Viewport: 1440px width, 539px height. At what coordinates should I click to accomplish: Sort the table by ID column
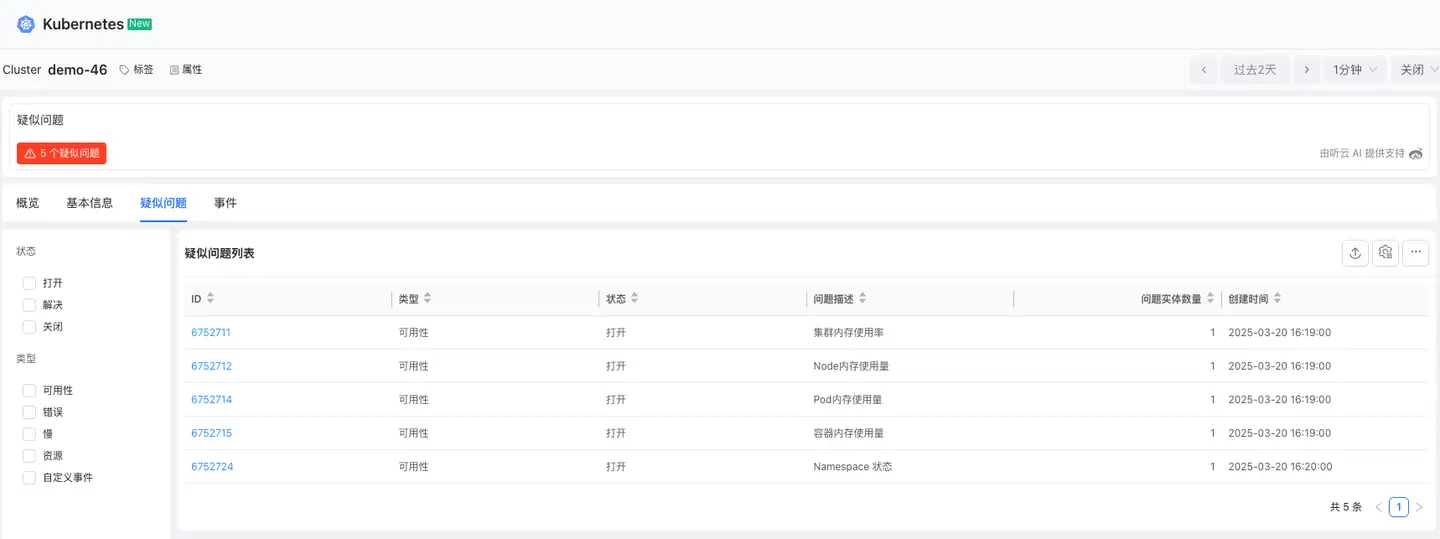click(x=210, y=298)
